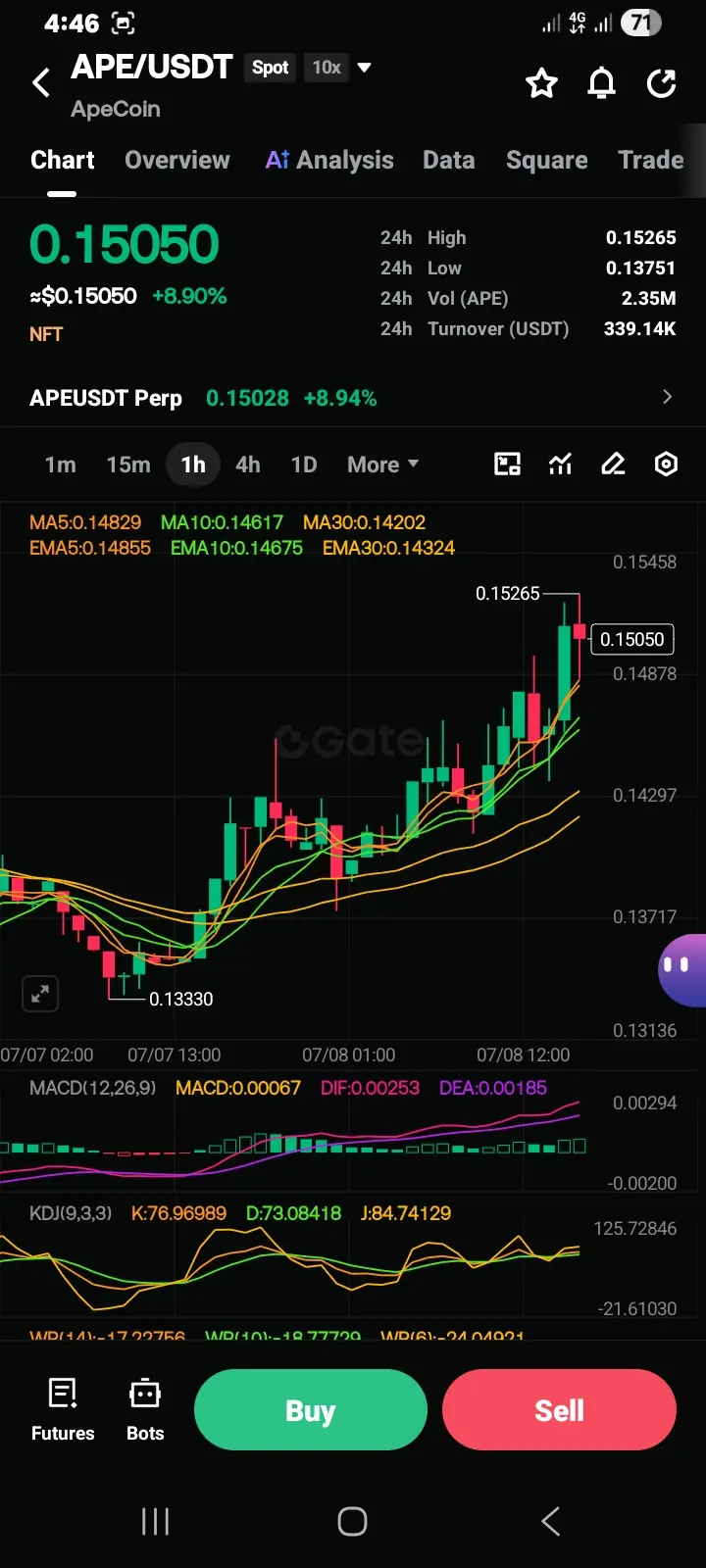Expand the APEUSDT Perp row chevron
This screenshot has height=1568, width=706.
(x=668, y=397)
